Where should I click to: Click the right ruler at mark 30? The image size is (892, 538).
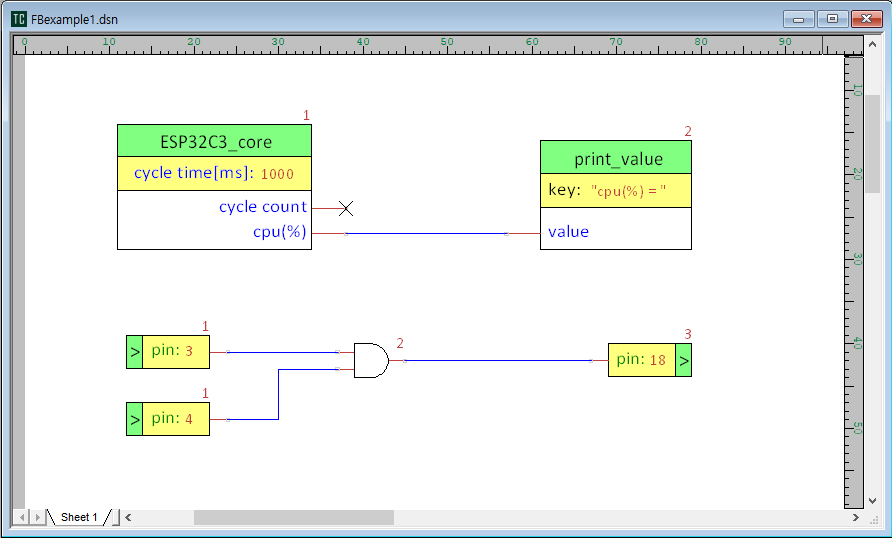tap(856, 259)
